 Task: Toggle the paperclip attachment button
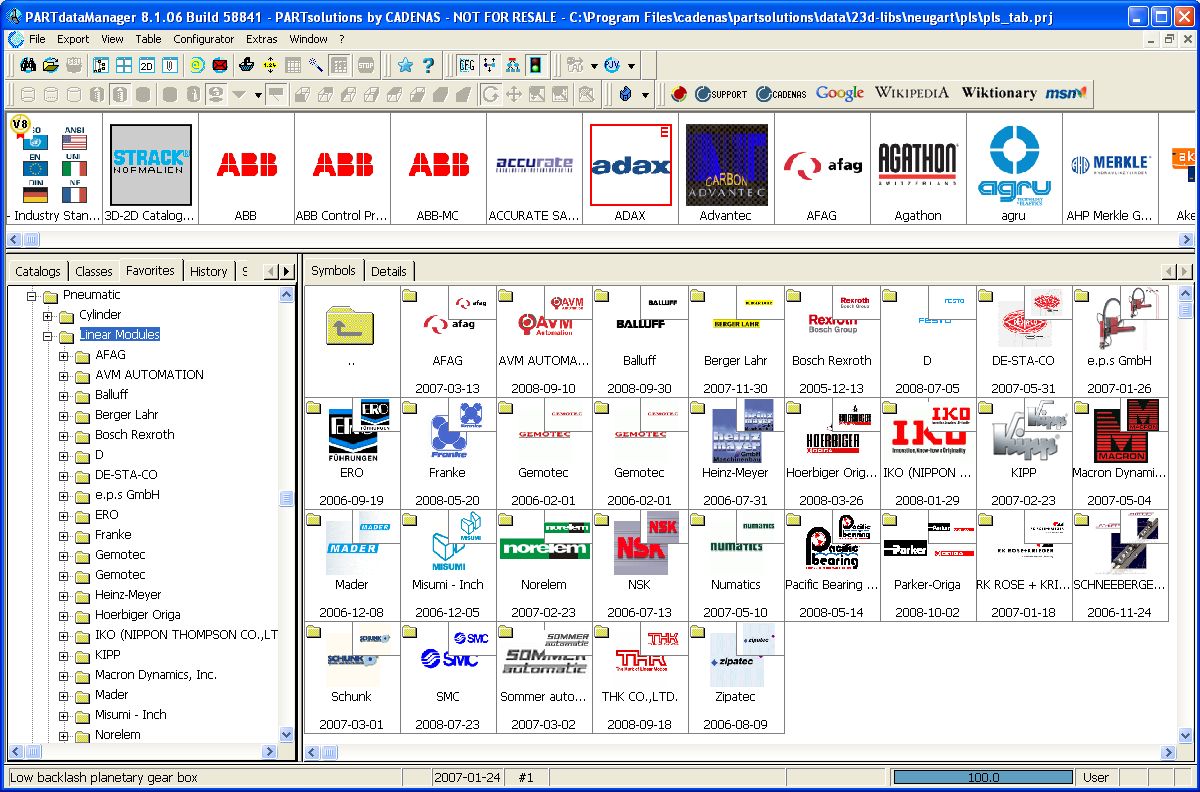tap(168, 64)
